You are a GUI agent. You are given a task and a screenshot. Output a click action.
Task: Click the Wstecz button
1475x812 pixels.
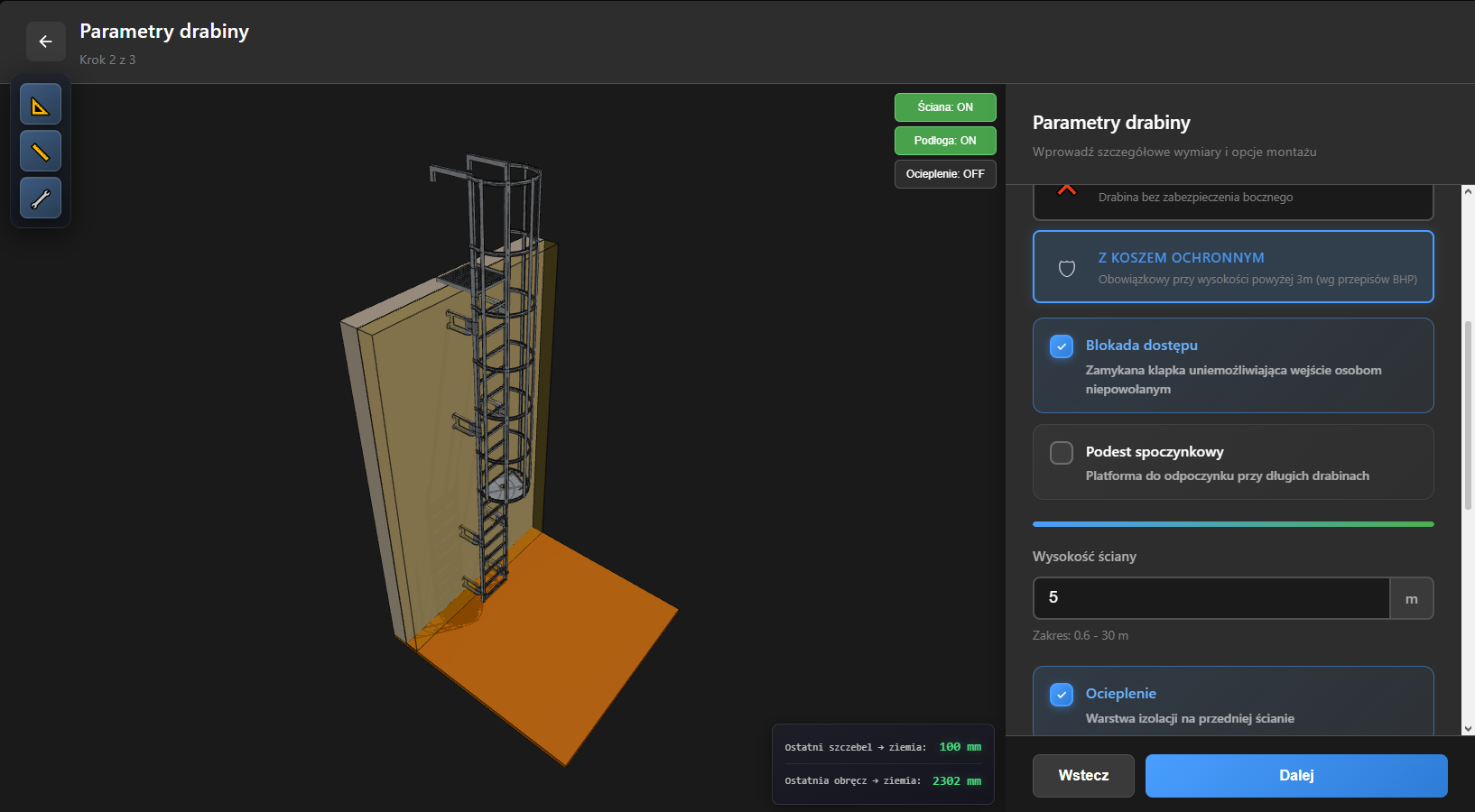1083,776
